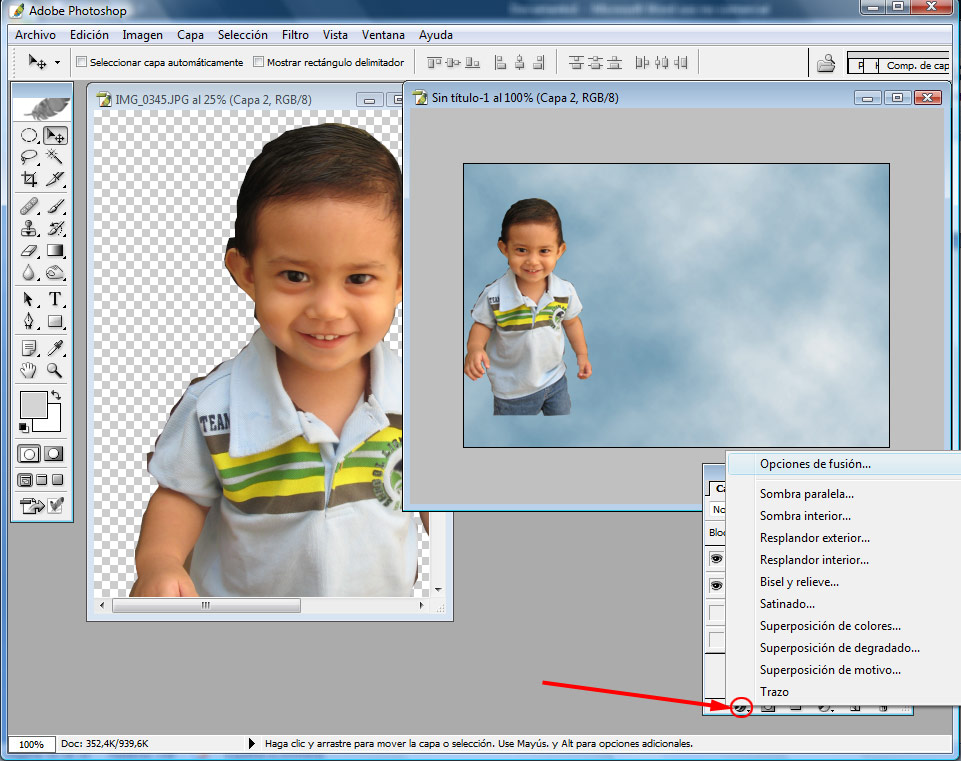Select the Magic Wand tool
961x761 pixels.
[x=55, y=157]
